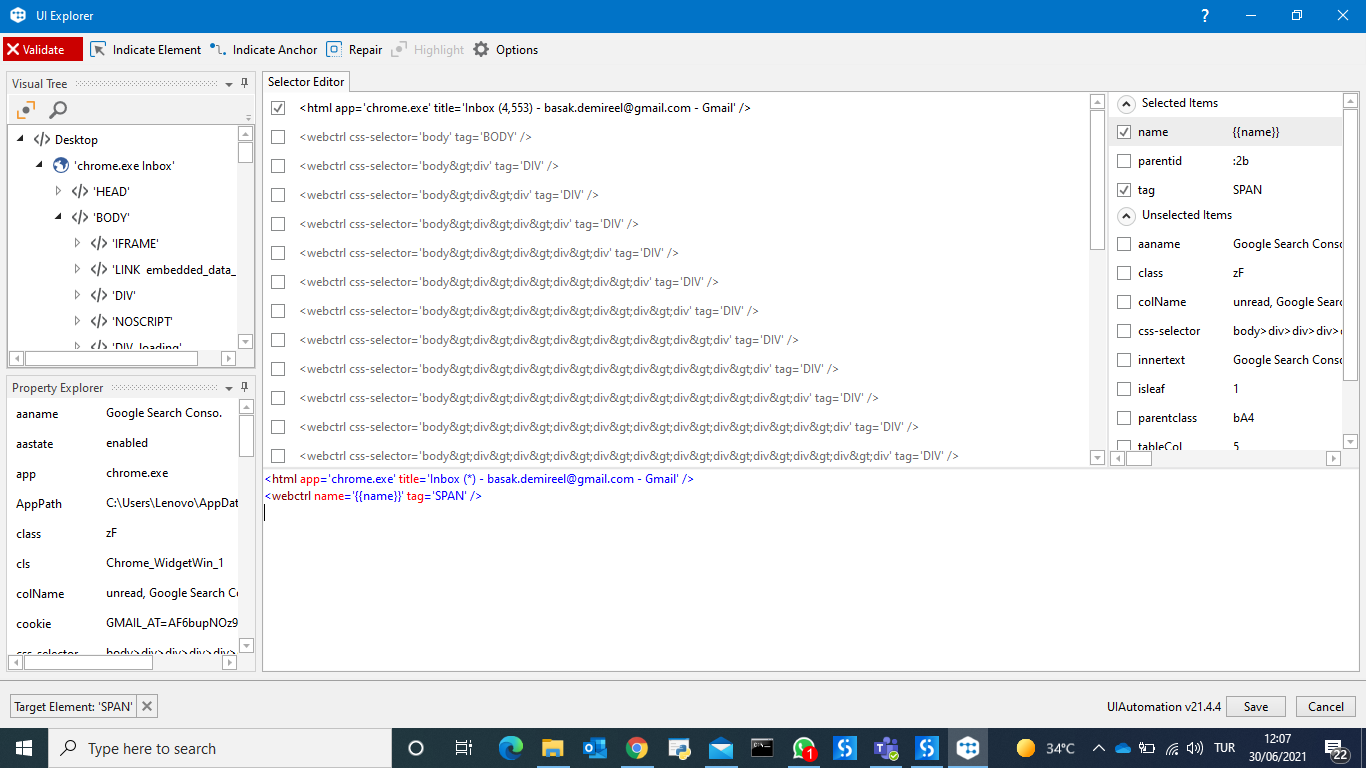Screen dimensions: 1366x768
Task: Open help with the question mark icon
Action: tap(1205, 15)
